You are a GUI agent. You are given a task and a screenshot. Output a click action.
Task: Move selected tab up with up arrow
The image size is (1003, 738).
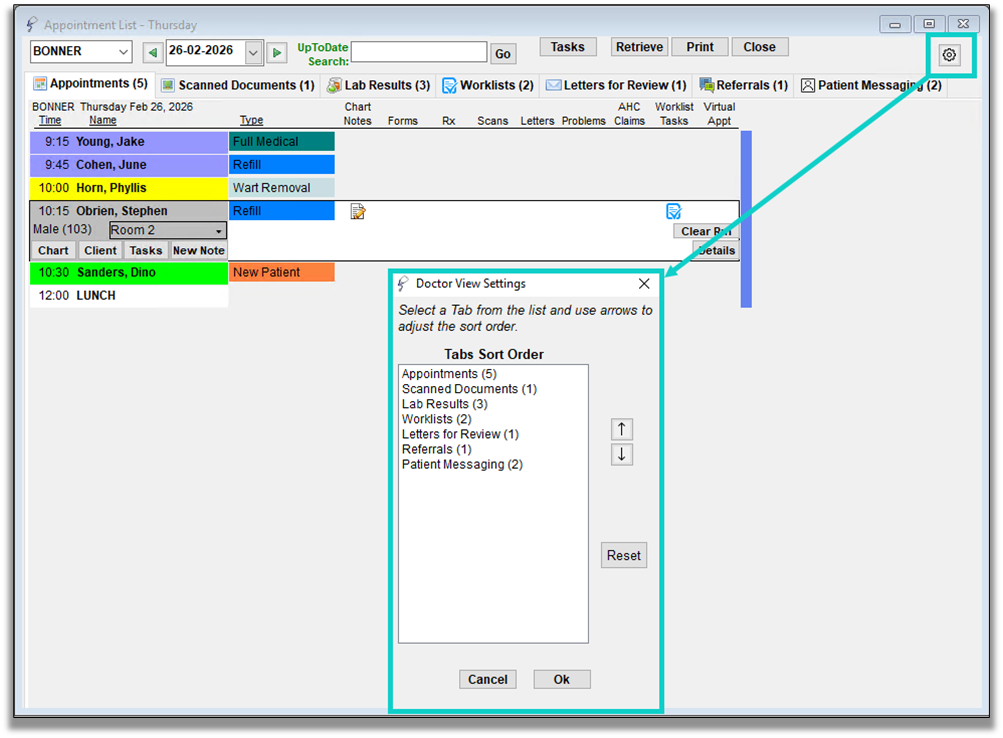coord(622,429)
